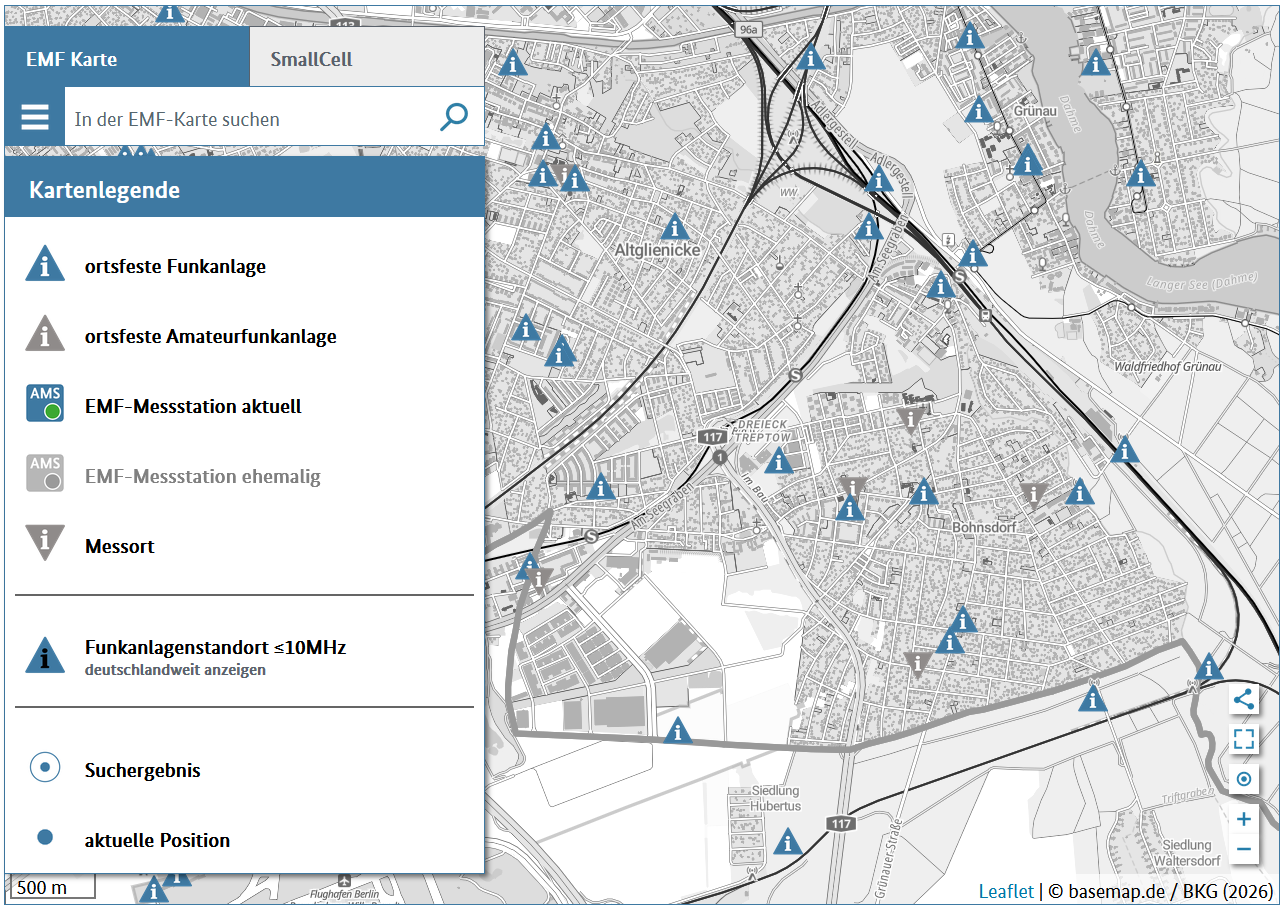Select Messort marker below Dreieck Treptow
Screen dimensions: 1285x910
pos(851,489)
